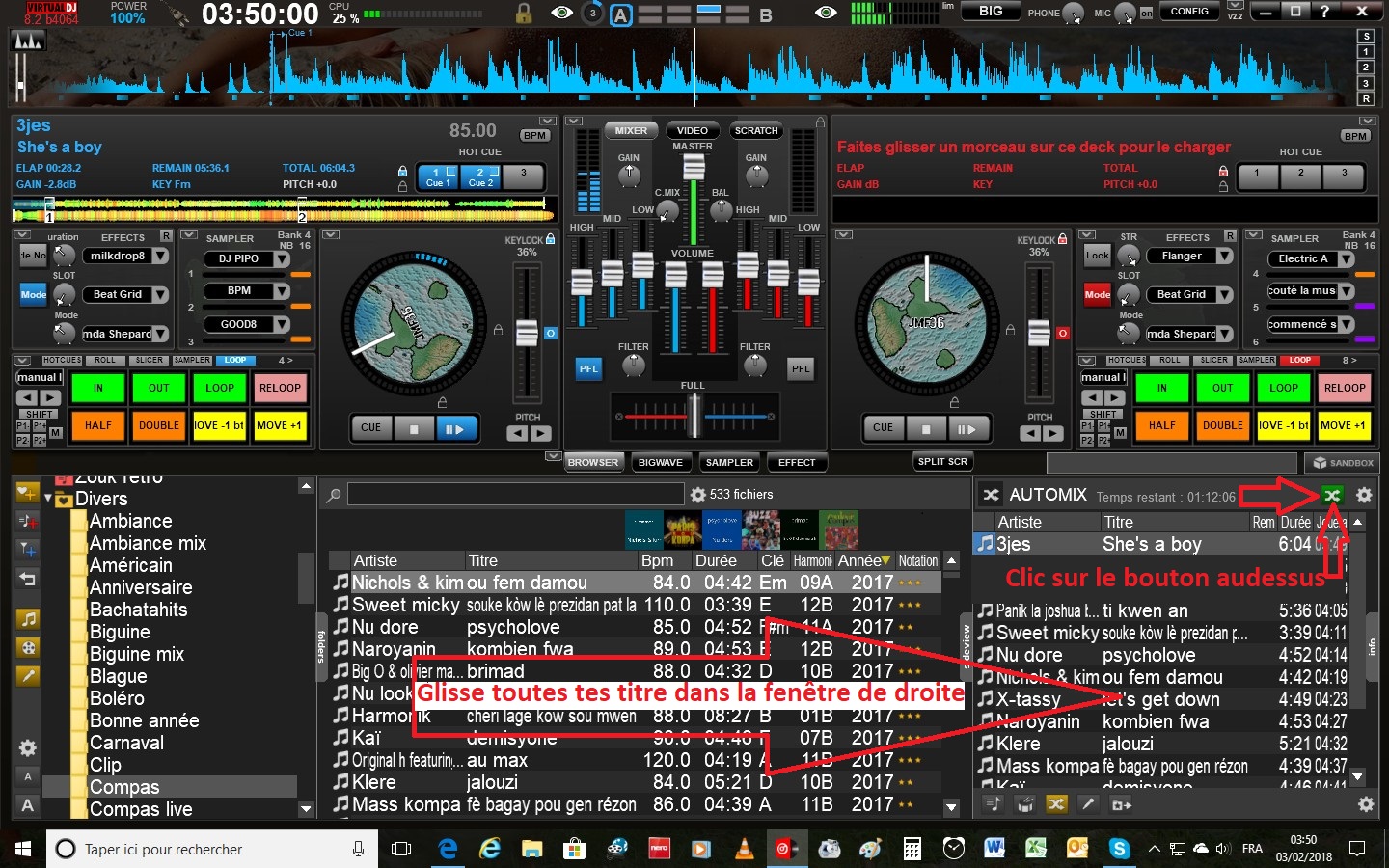Open the milkdrop8 effect dropdown

[x=160, y=257]
